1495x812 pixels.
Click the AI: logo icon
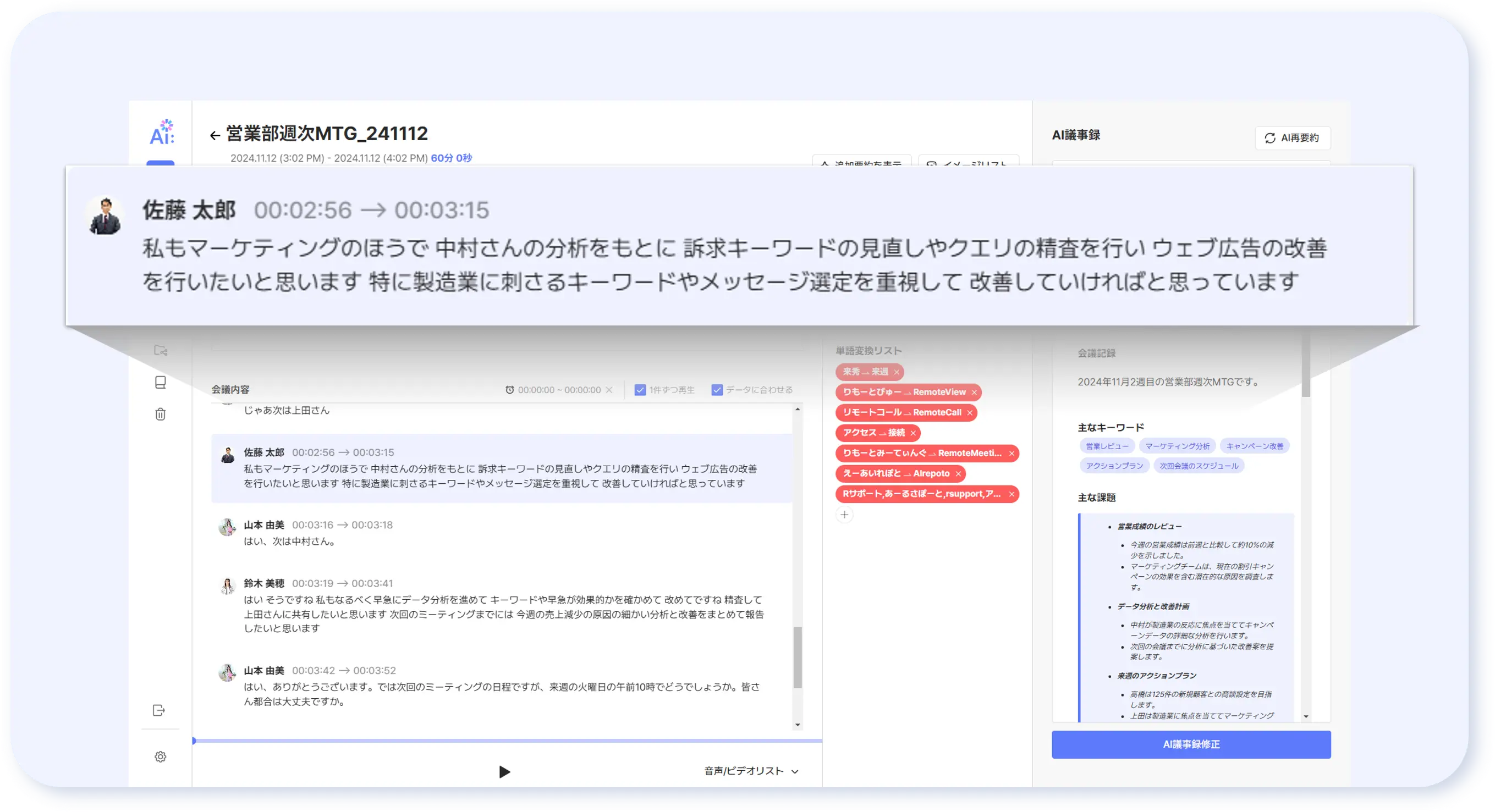[162, 132]
